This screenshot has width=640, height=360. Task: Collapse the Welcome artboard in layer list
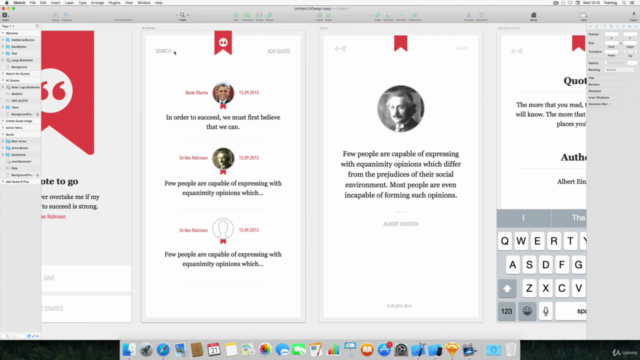3,33
